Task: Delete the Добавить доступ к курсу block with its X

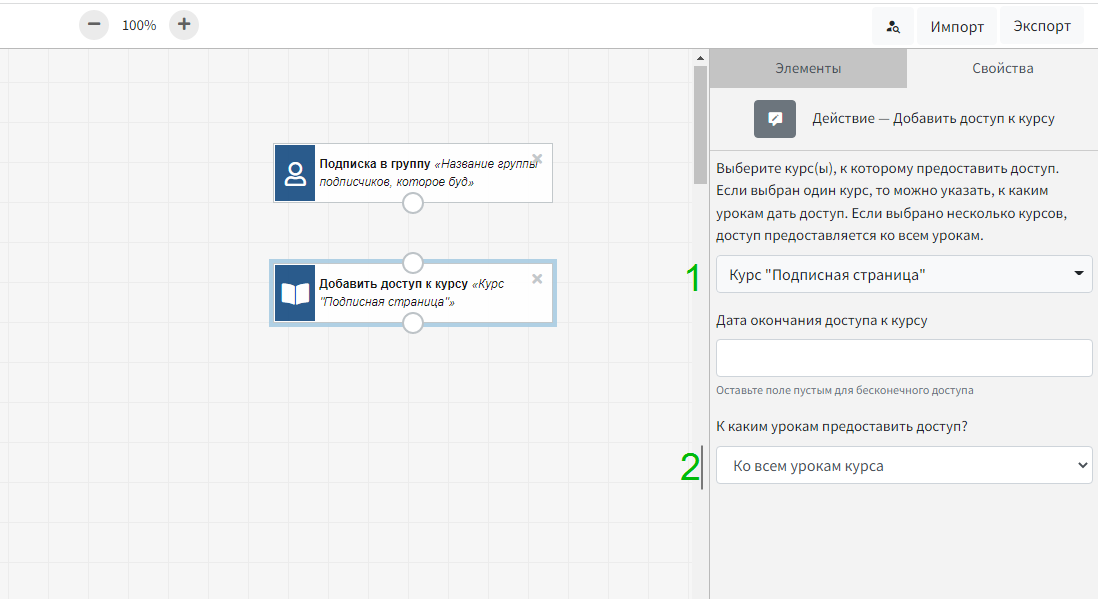Action: click(537, 279)
